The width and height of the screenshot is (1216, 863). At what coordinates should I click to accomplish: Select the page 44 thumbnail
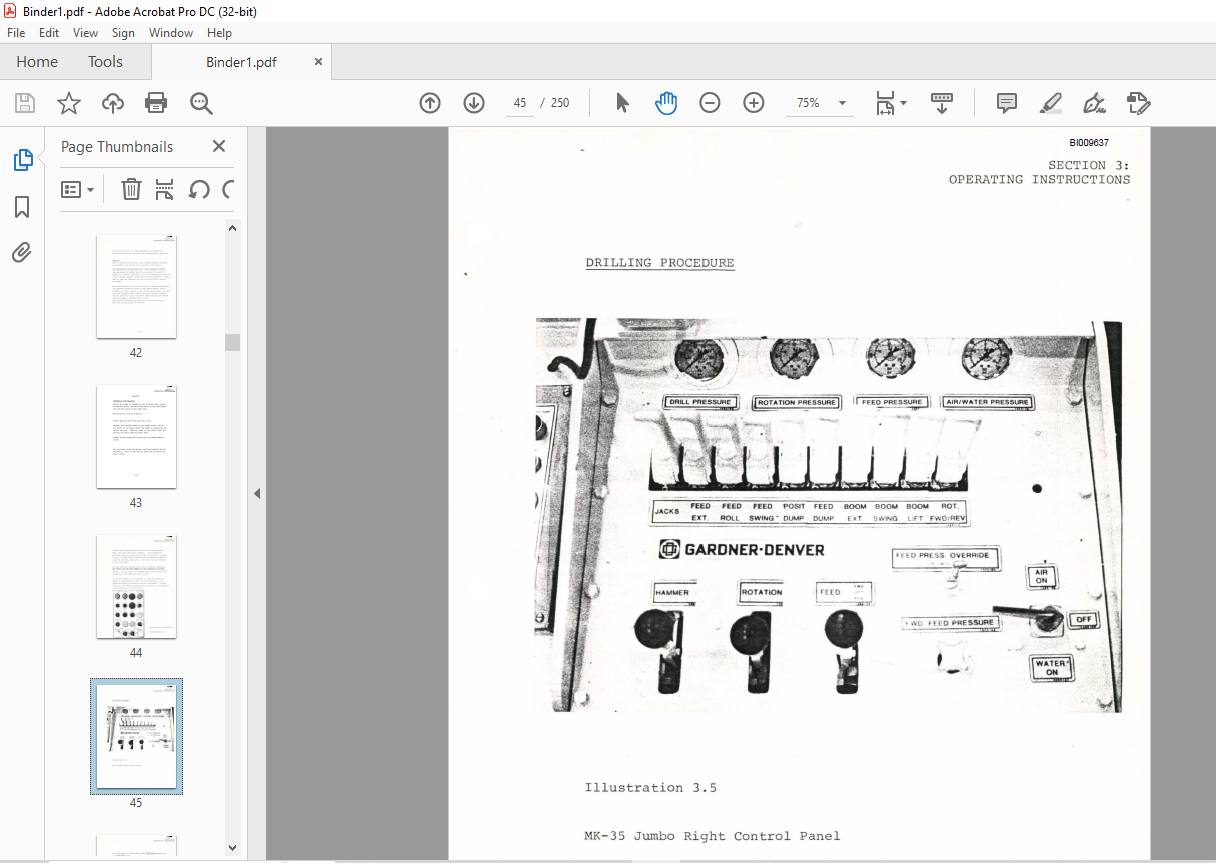coord(136,587)
